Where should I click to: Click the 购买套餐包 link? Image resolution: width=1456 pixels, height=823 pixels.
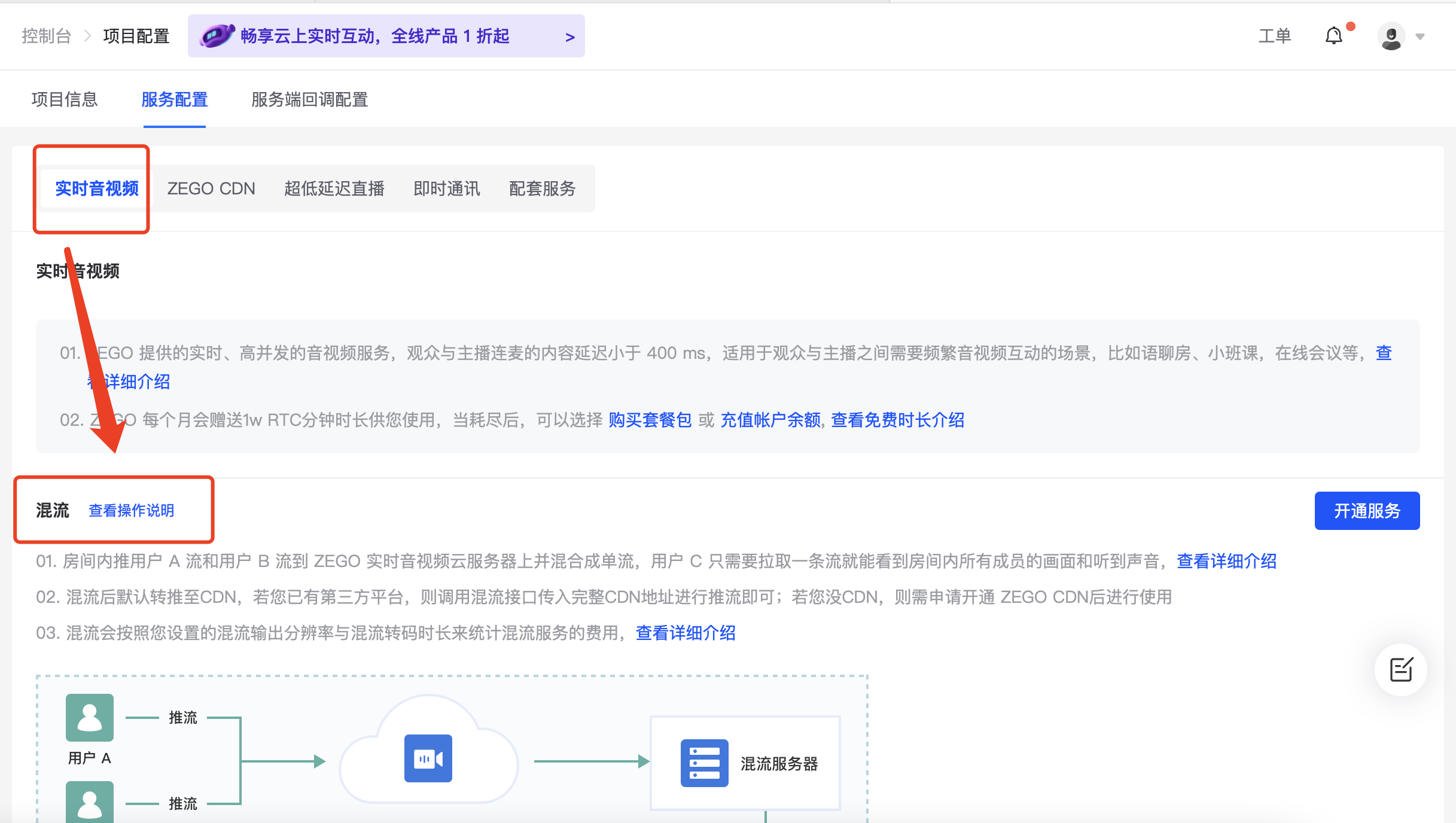coord(650,420)
